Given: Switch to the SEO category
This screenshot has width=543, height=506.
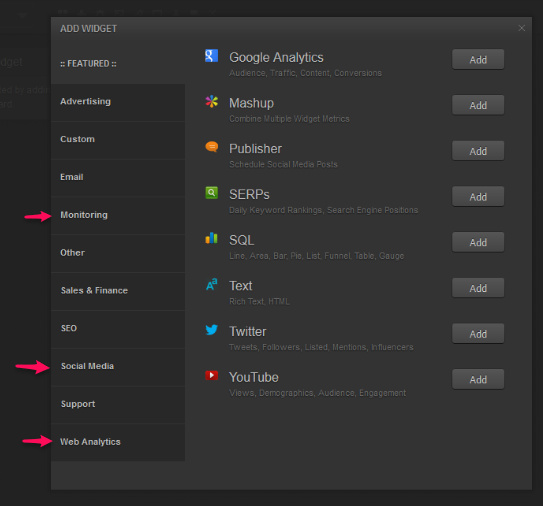Looking at the screenshot, I should pos(118,329).
